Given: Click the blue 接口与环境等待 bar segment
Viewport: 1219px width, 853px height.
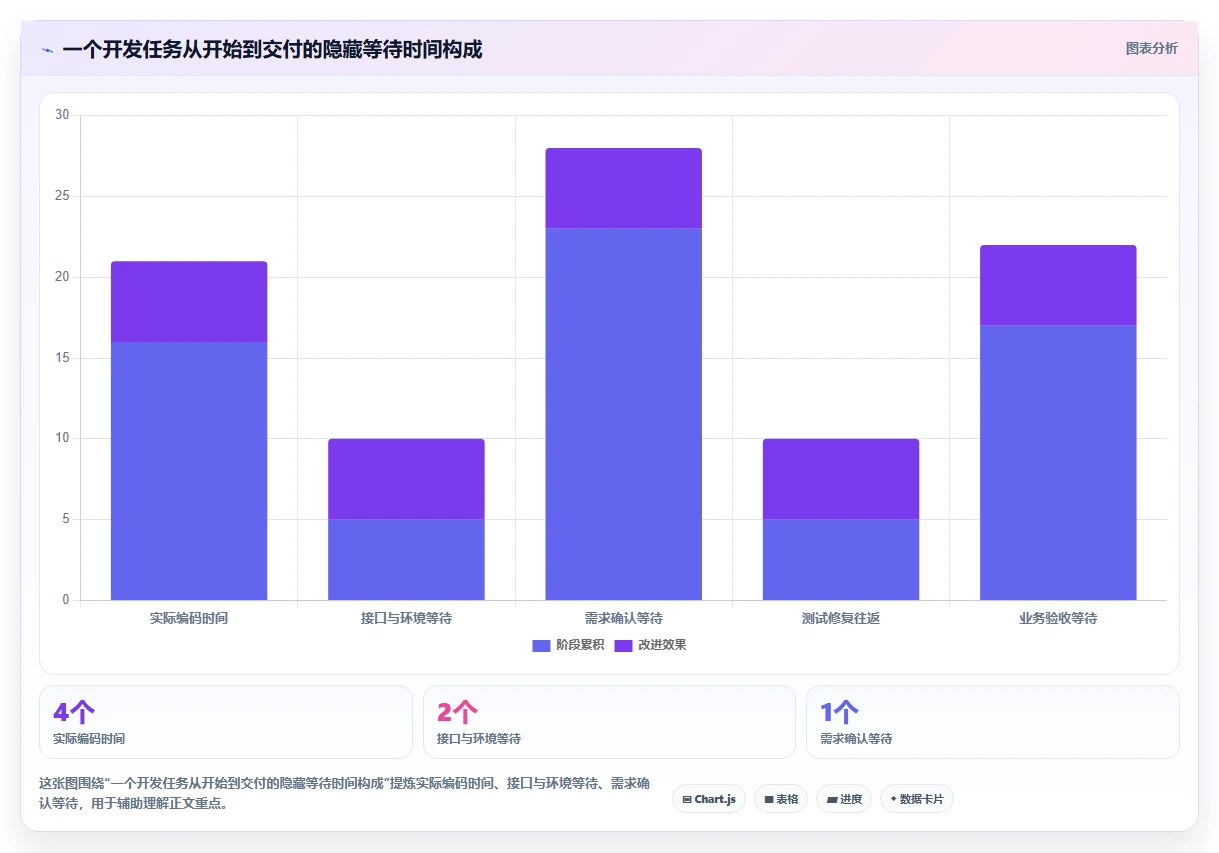Looking at the screenshot, I should pos(406,560).
